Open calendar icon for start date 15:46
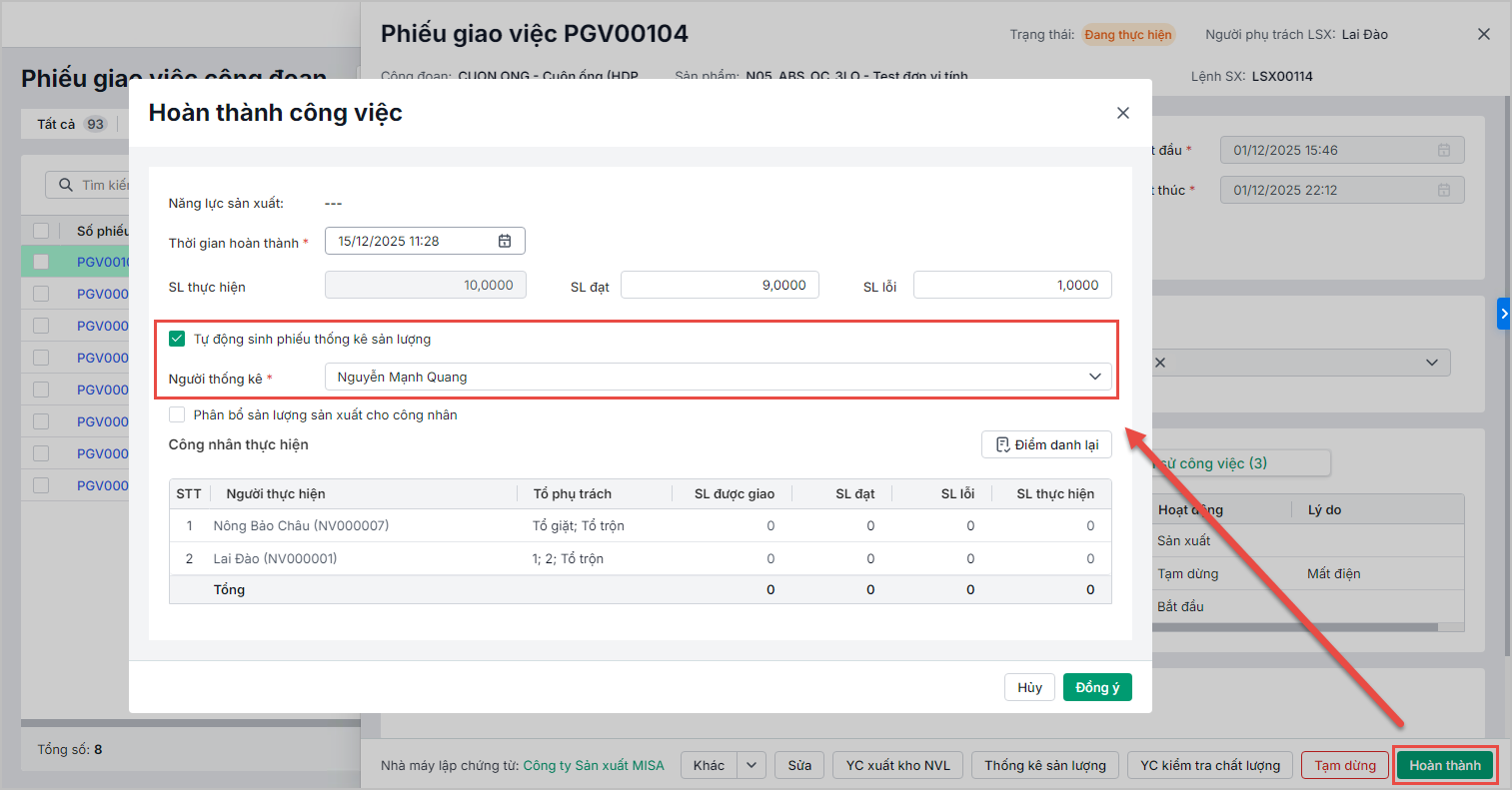 [x=1443, y=150]
